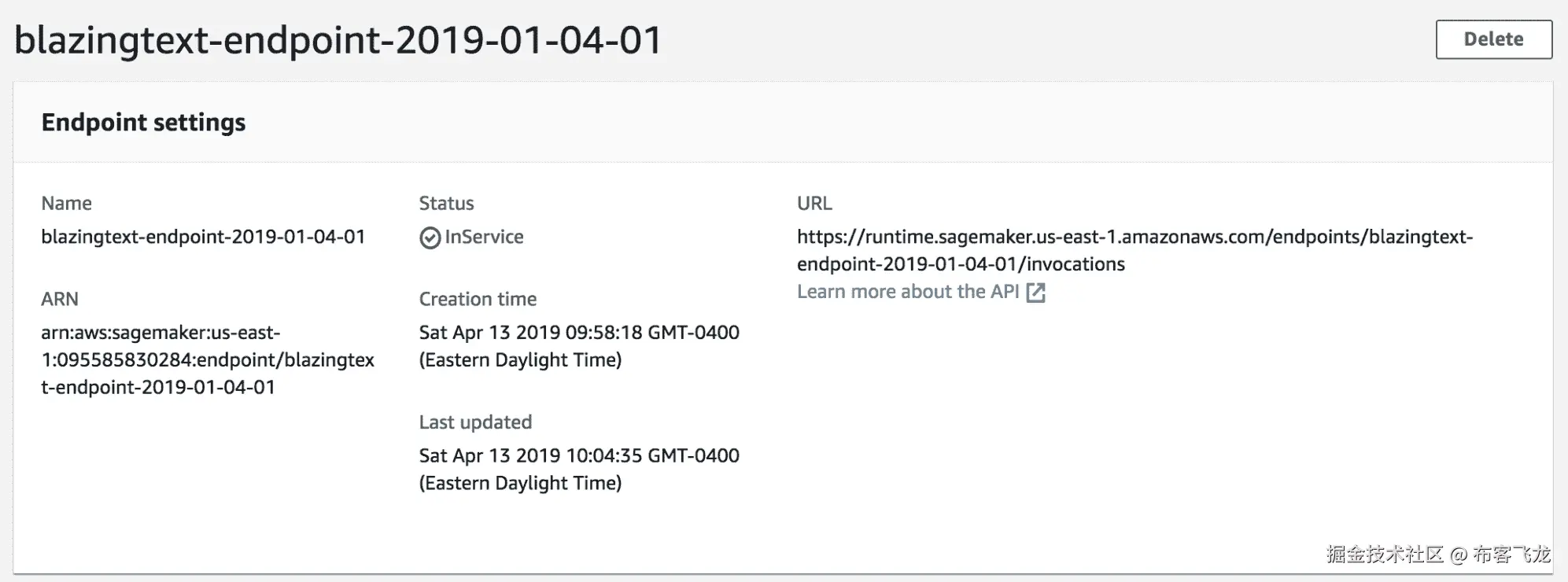Open the Learn more about the API link
Image resolution: width=1568 pixels, height=582 pixels.
point(908,292)
